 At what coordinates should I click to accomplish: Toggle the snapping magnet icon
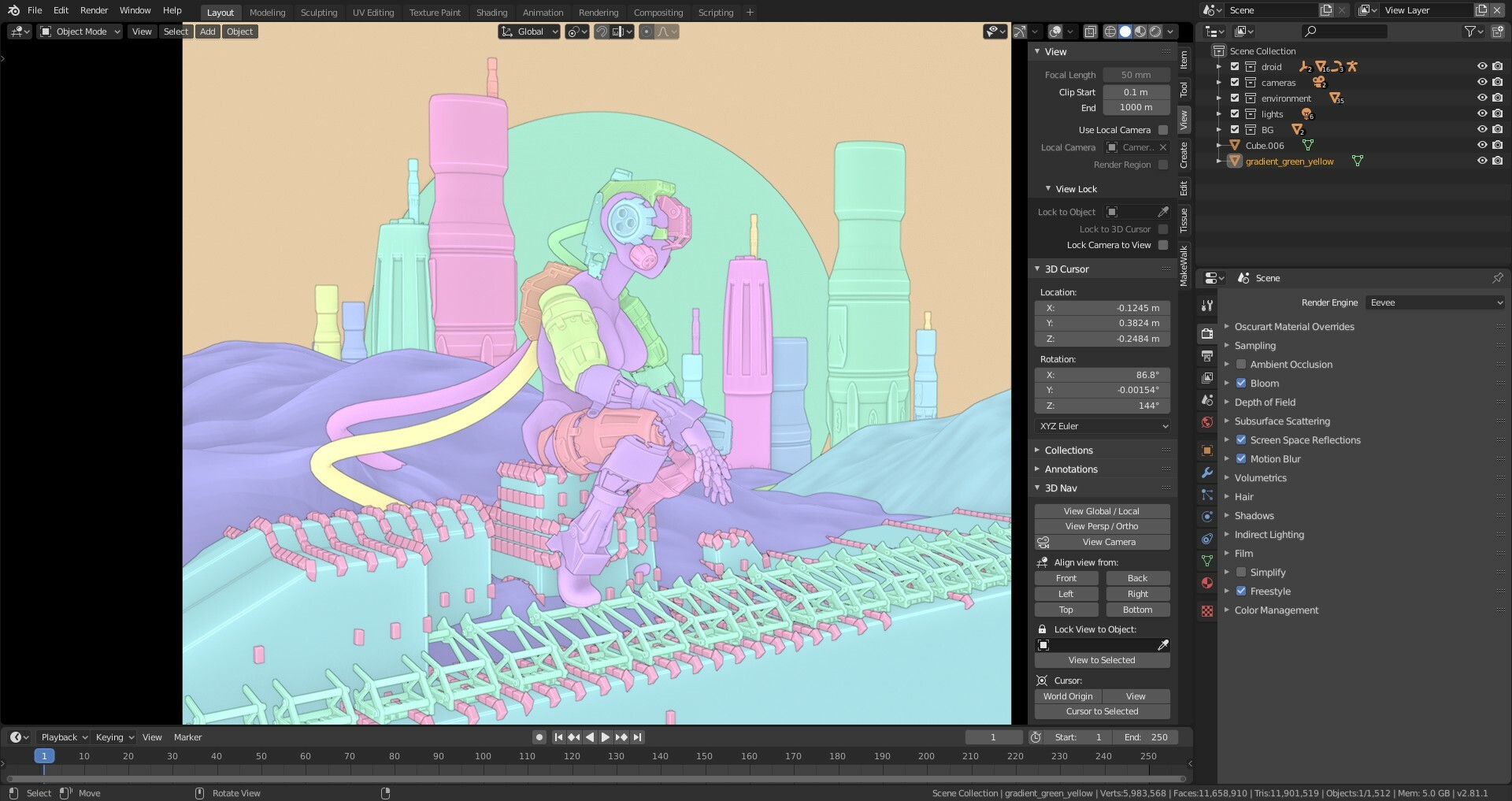(602, 32)
